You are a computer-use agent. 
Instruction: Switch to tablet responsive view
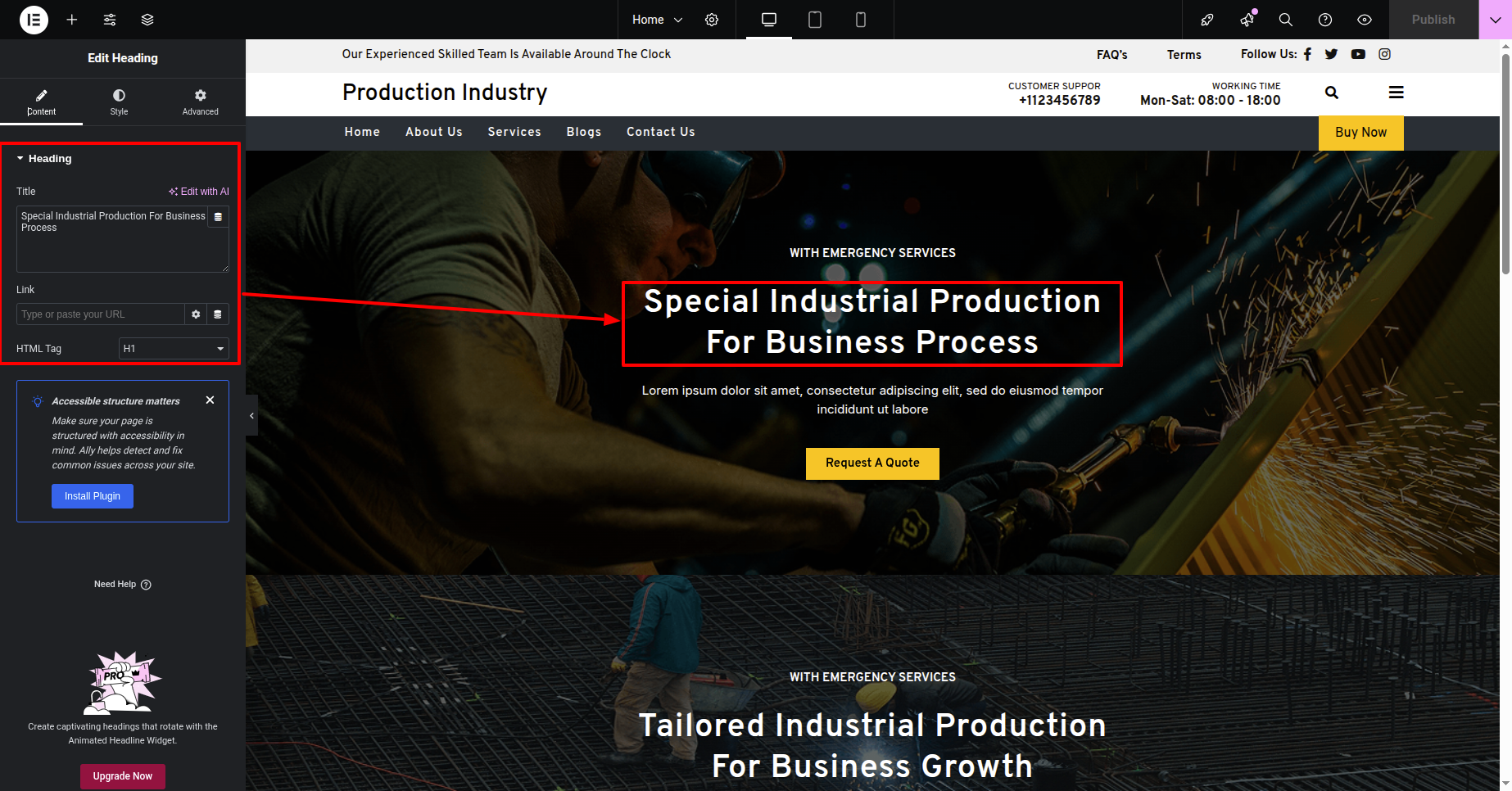[x=815, y=20]
